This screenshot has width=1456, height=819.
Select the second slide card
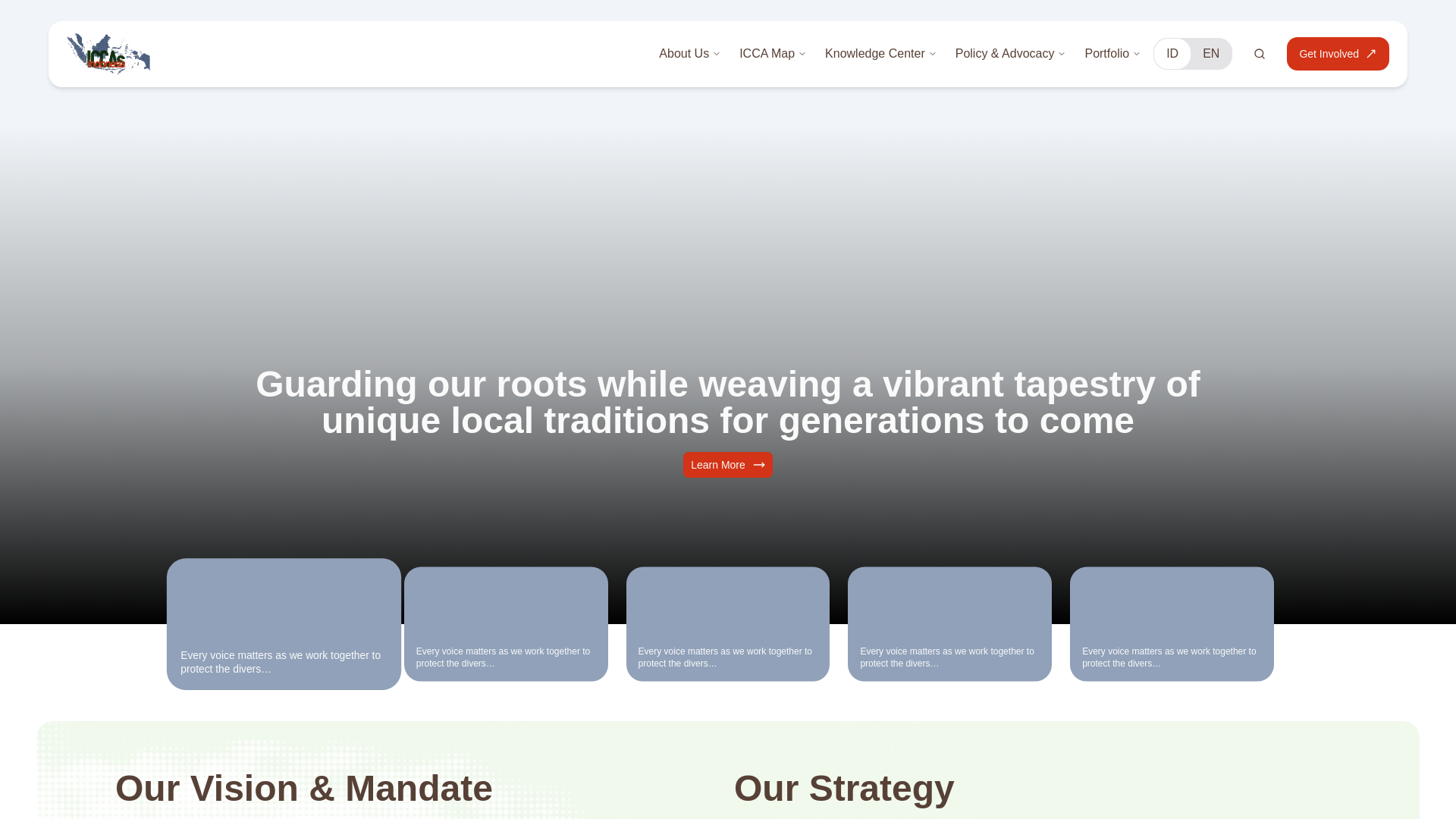(506, 623)
